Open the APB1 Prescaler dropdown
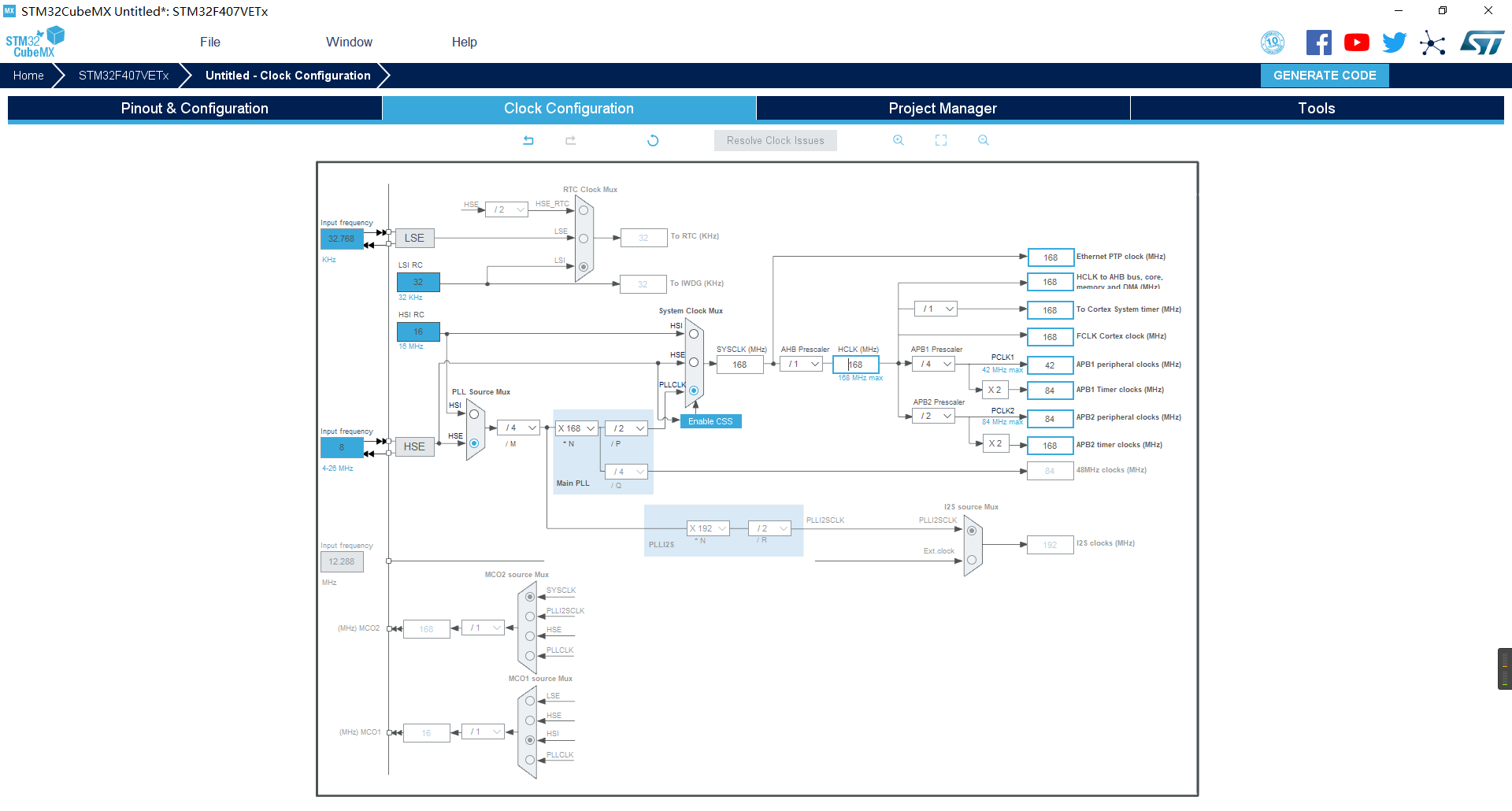 tap(934, 364)
